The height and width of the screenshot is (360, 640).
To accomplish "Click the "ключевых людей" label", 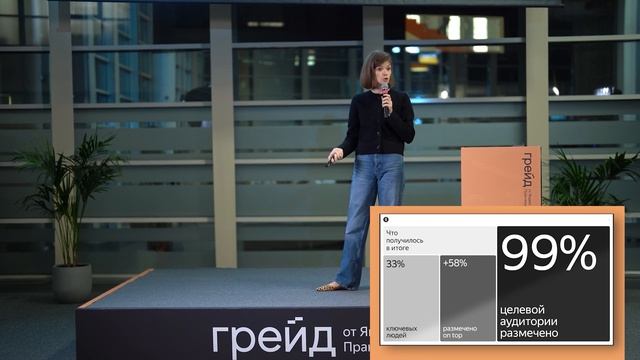I will tap(402, 332).
